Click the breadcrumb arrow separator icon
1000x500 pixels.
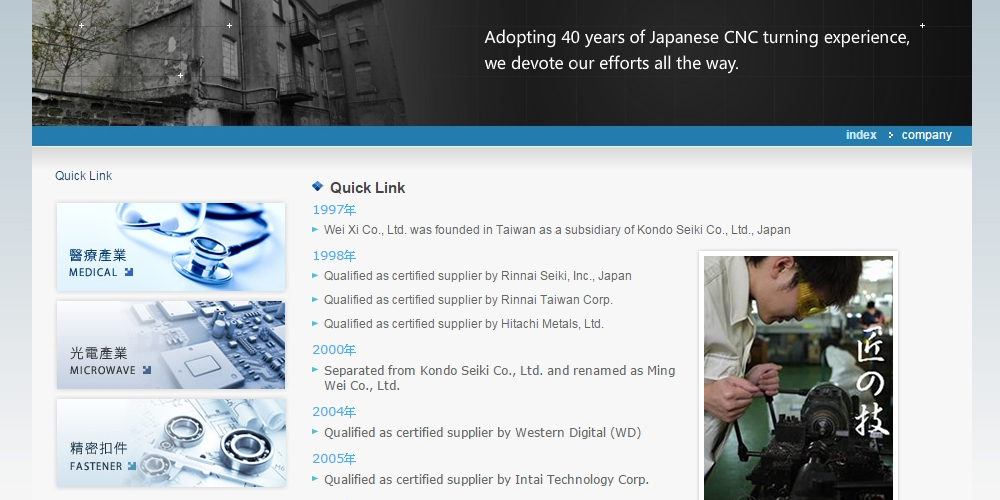890,135
